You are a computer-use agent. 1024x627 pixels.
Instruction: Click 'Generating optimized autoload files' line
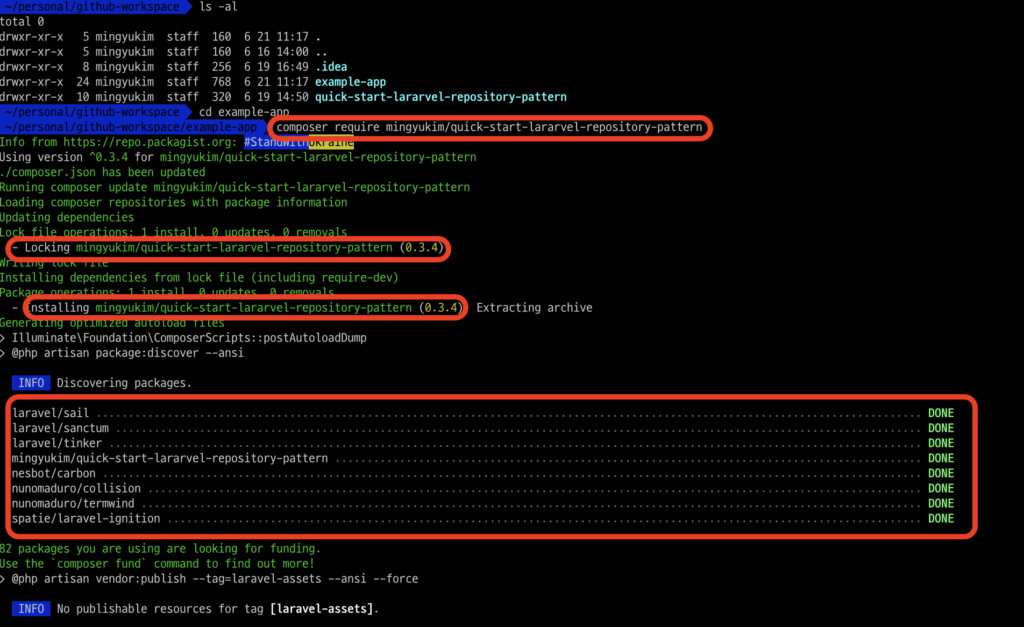click(x=112, y=323)
